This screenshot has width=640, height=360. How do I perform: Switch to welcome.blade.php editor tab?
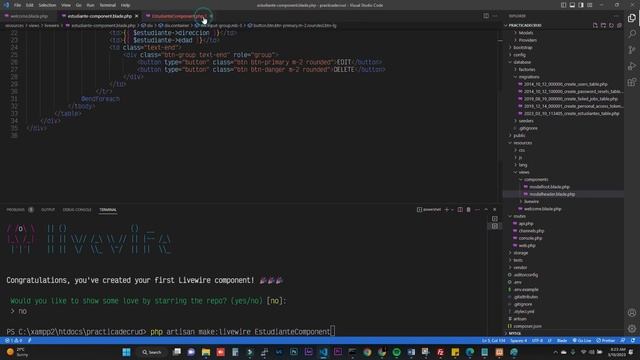(x=29, y=16)
